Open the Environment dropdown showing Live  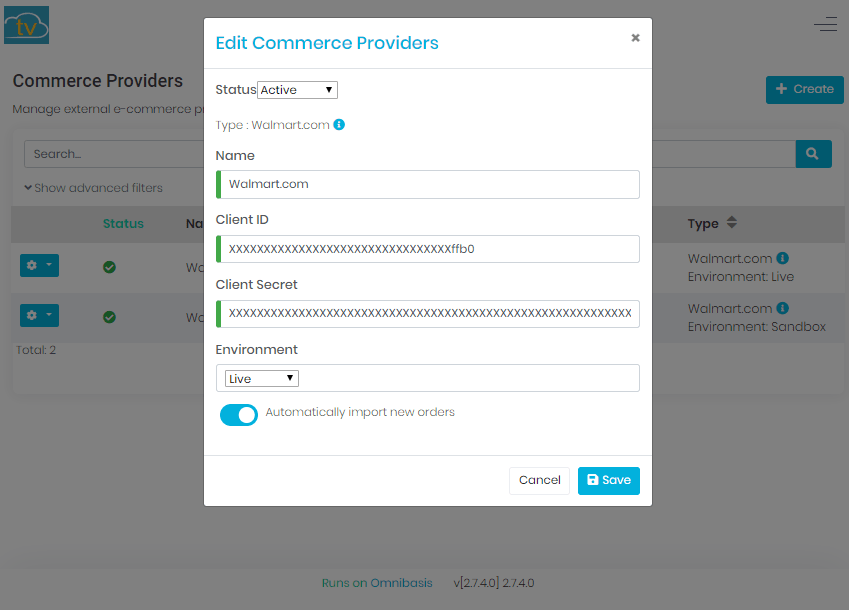point(260,378)
